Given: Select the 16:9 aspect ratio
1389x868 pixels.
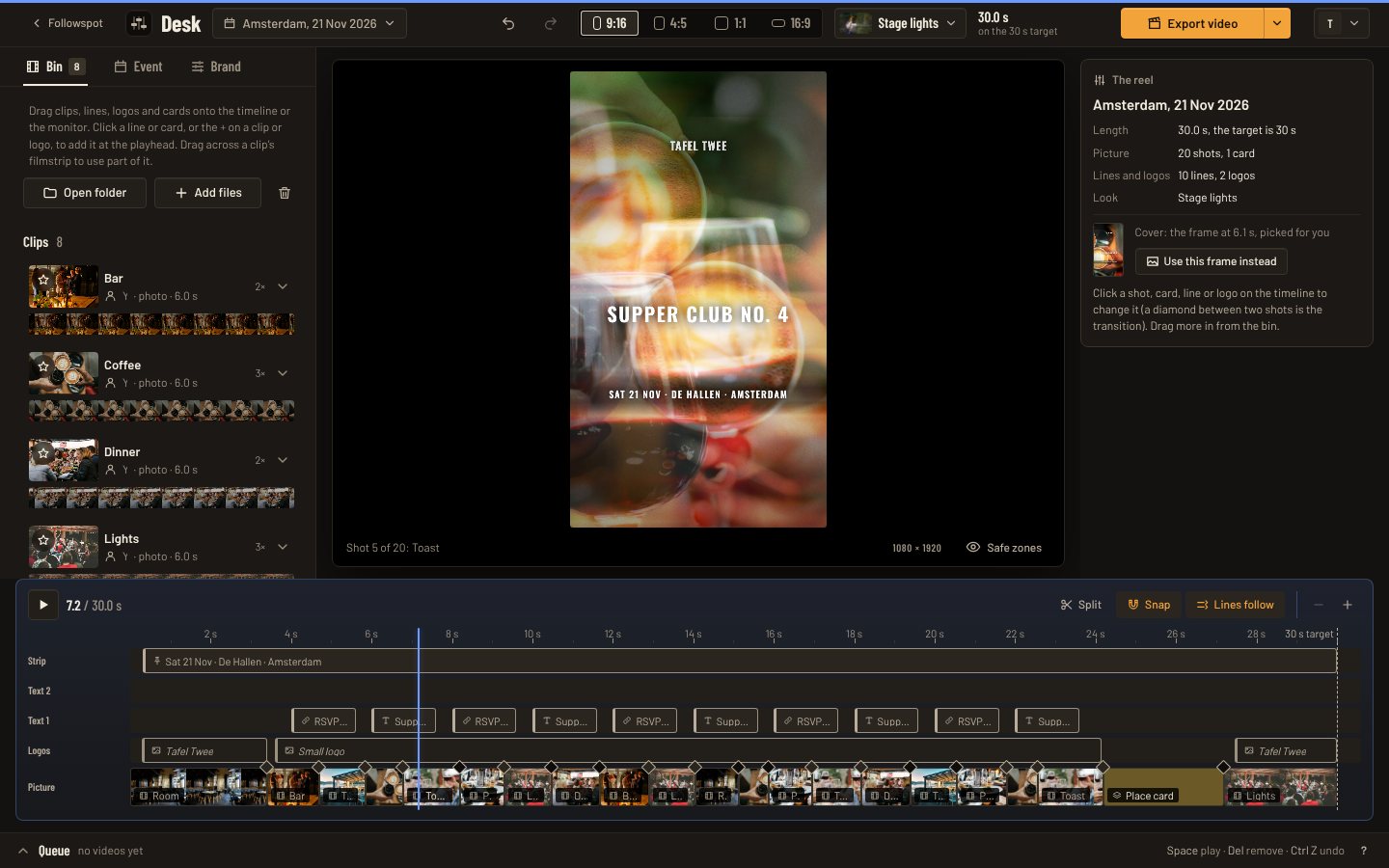Looking at the screenshot, I should [791, 23].
